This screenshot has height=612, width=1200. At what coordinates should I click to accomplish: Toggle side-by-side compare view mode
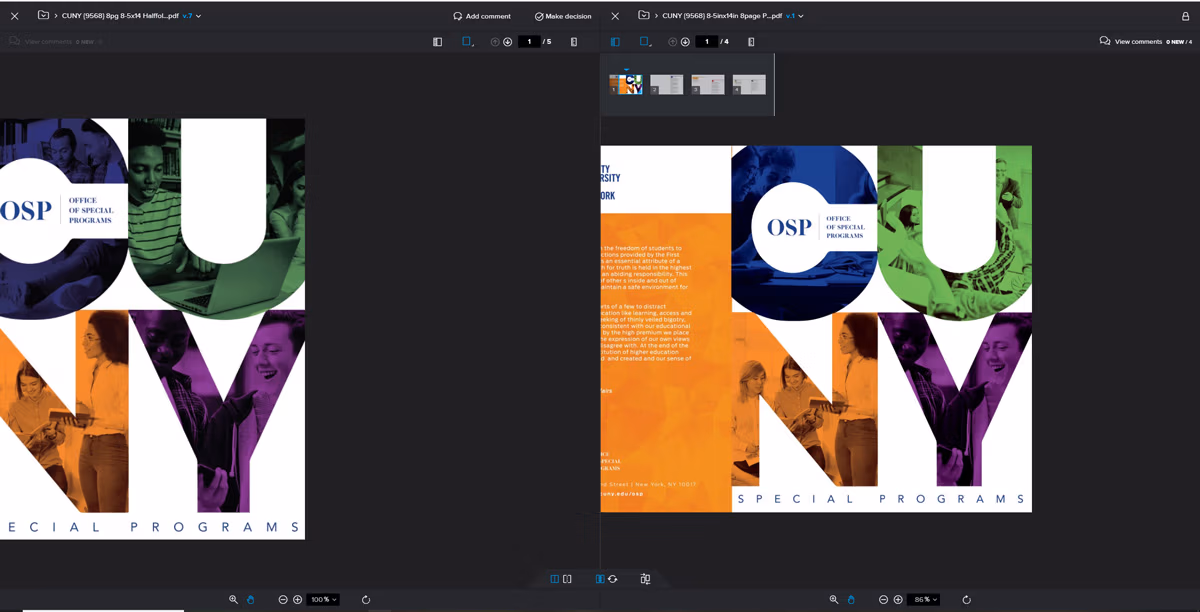coord(555,579)
